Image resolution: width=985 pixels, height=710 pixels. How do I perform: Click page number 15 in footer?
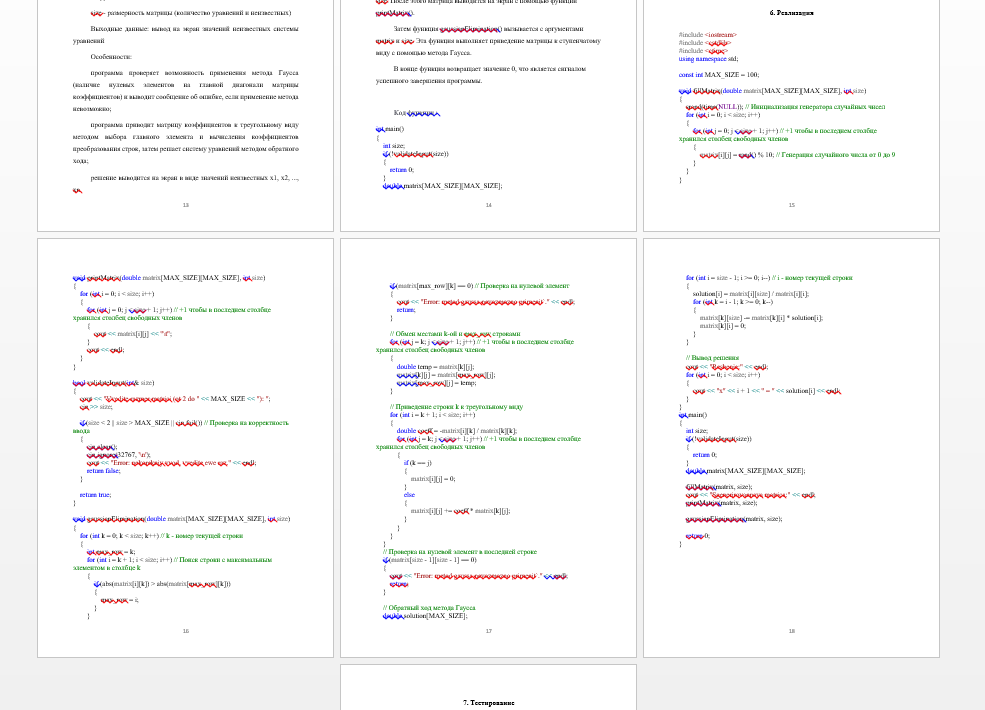[791, 205]
